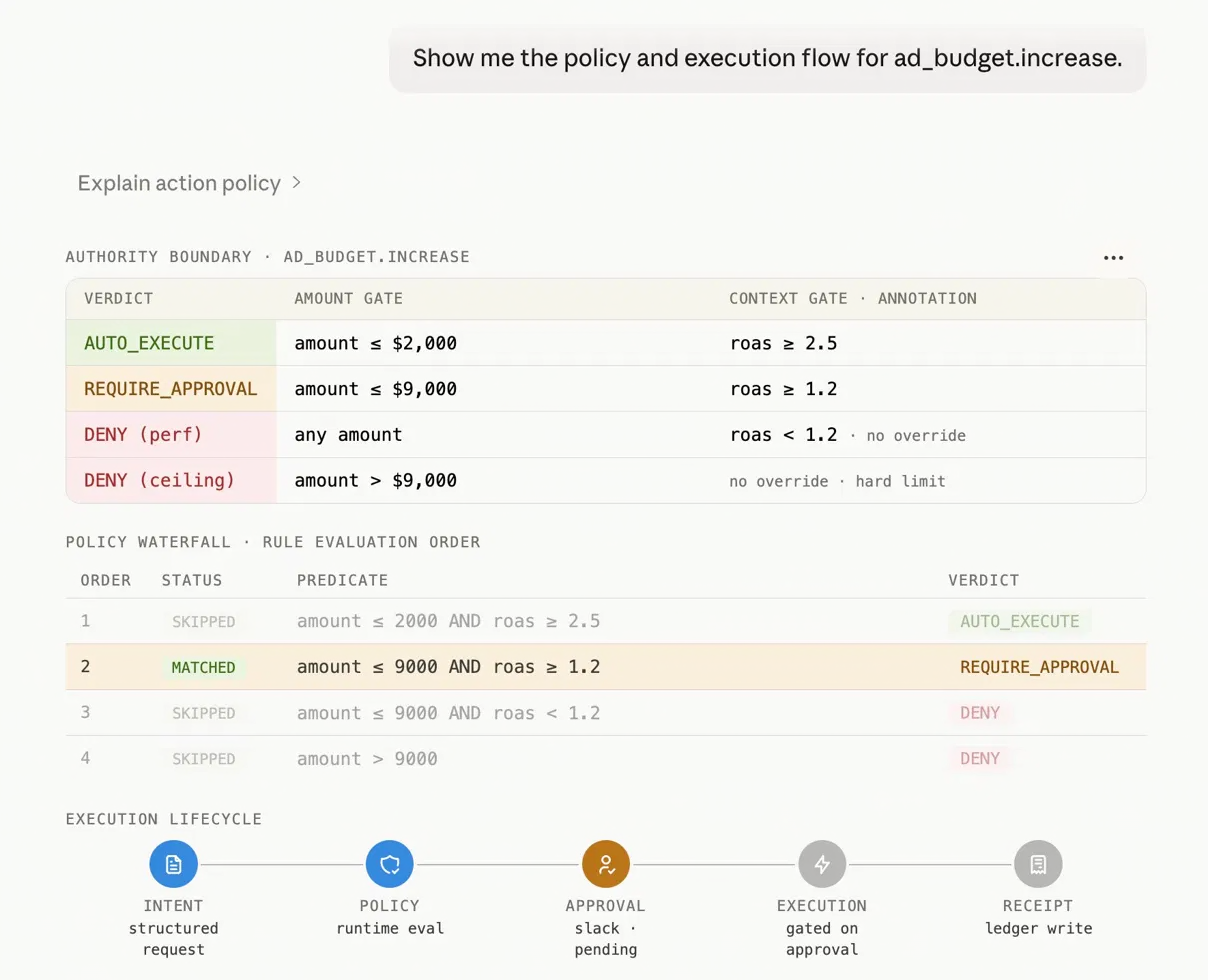The image size is (1208, 980).
Task: Click the POLICY WATERFALL section heading
Action: click(x=273, y=542)
